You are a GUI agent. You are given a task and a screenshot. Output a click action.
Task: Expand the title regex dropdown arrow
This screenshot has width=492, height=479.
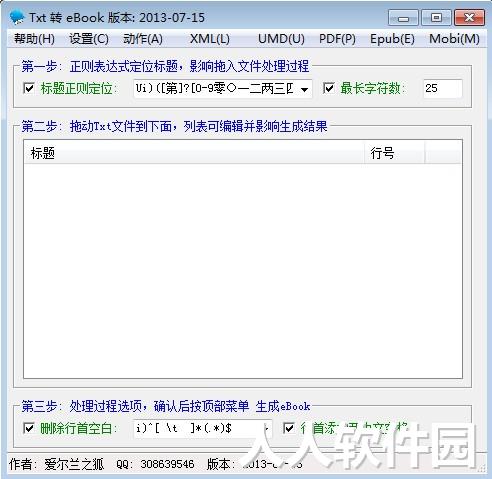(x=304, y=89)
